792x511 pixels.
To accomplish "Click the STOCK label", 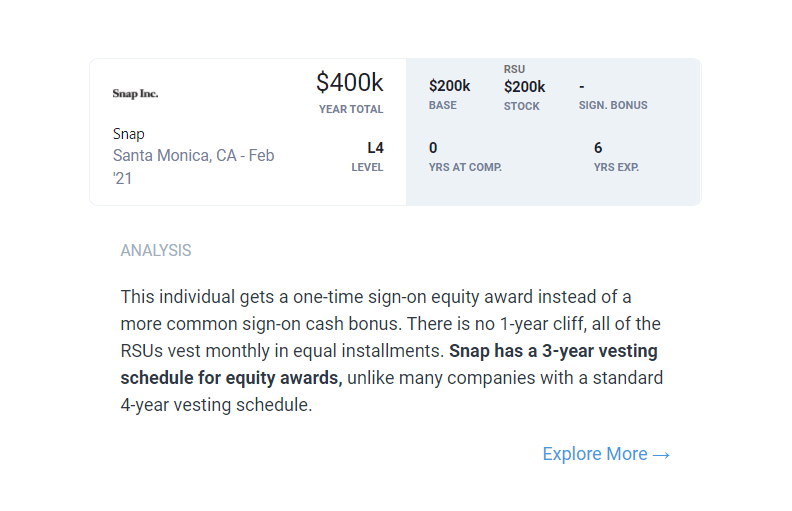I will [521, 106].
